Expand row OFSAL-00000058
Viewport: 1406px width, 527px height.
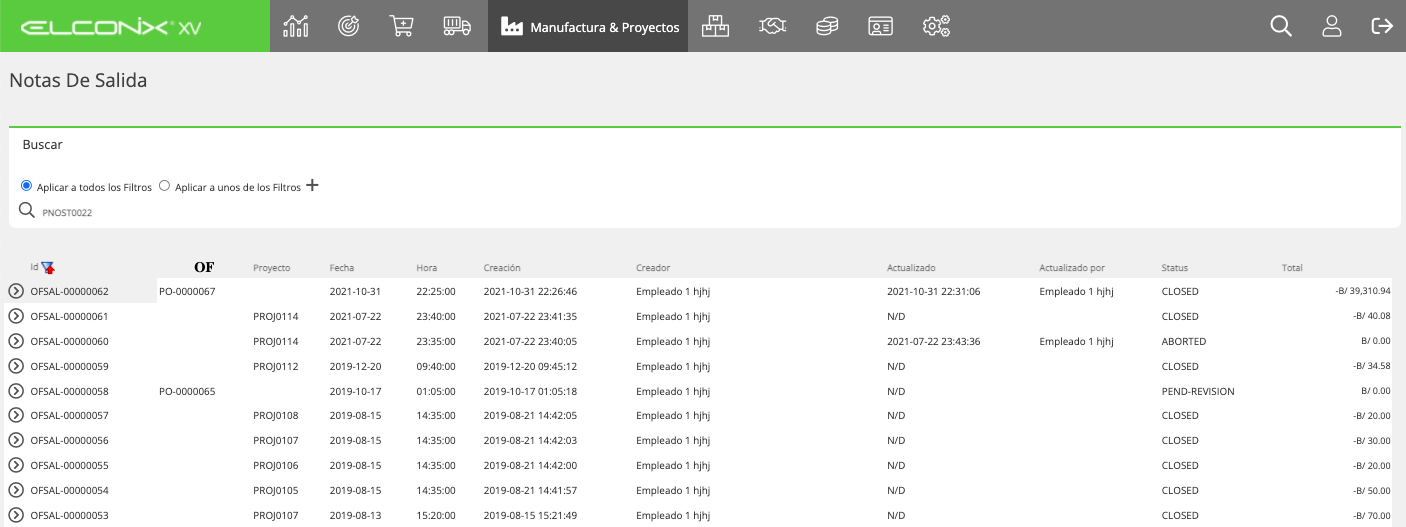[x=16, y=391]
